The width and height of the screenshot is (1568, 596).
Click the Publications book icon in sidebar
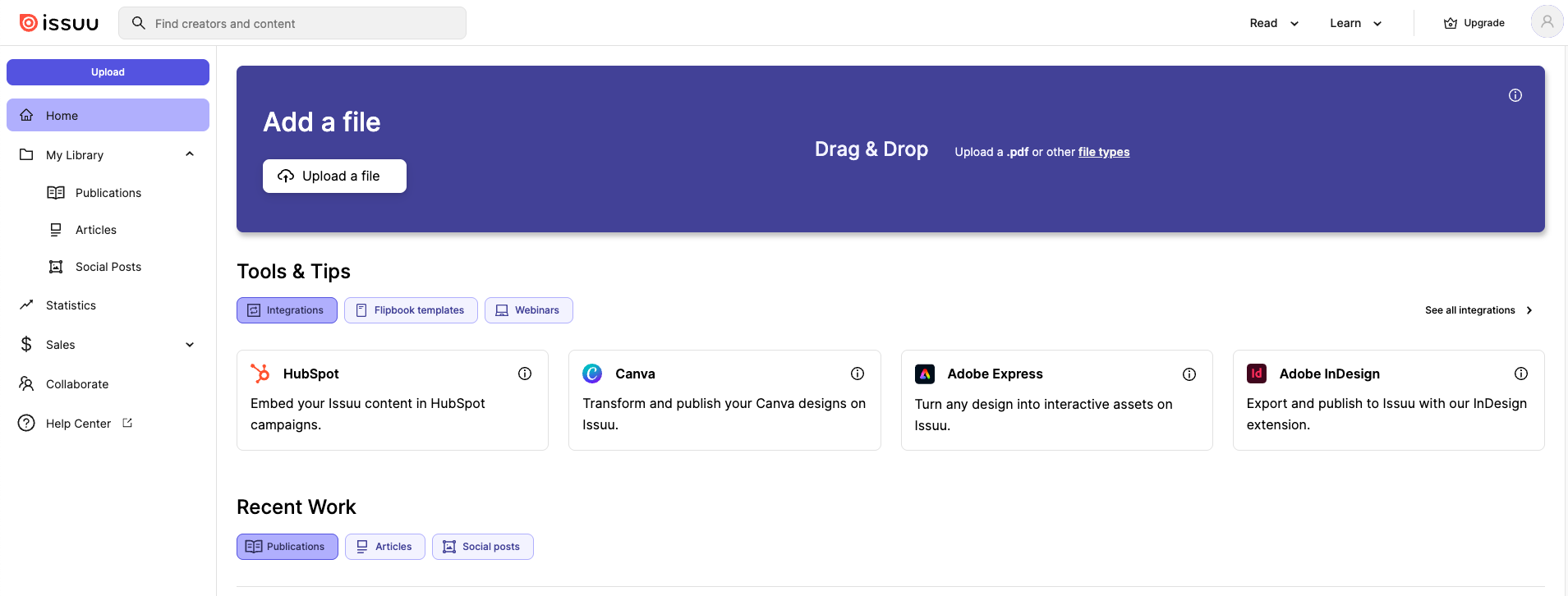click(56, 193)
